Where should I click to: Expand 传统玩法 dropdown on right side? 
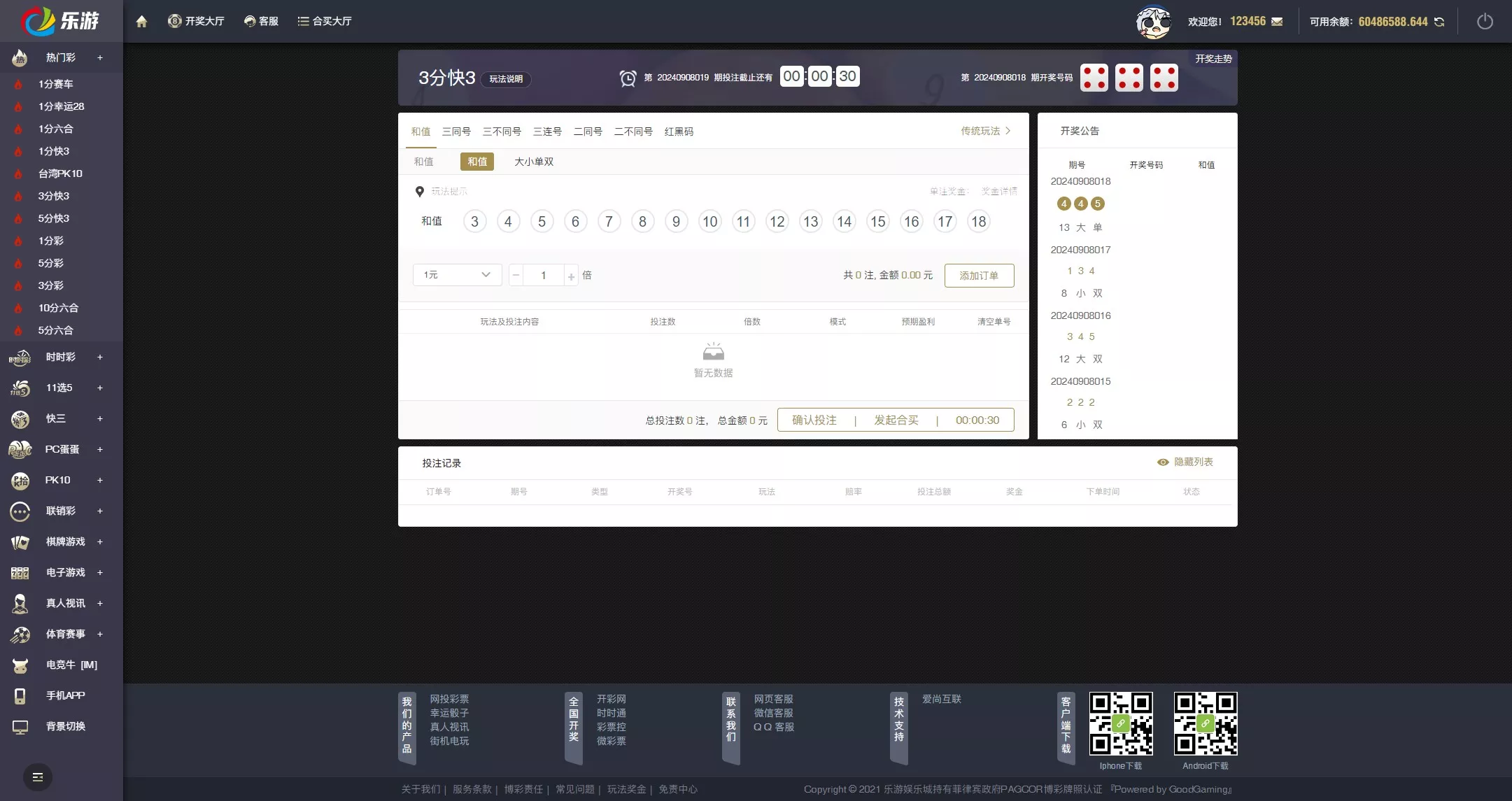pos(984,131)
